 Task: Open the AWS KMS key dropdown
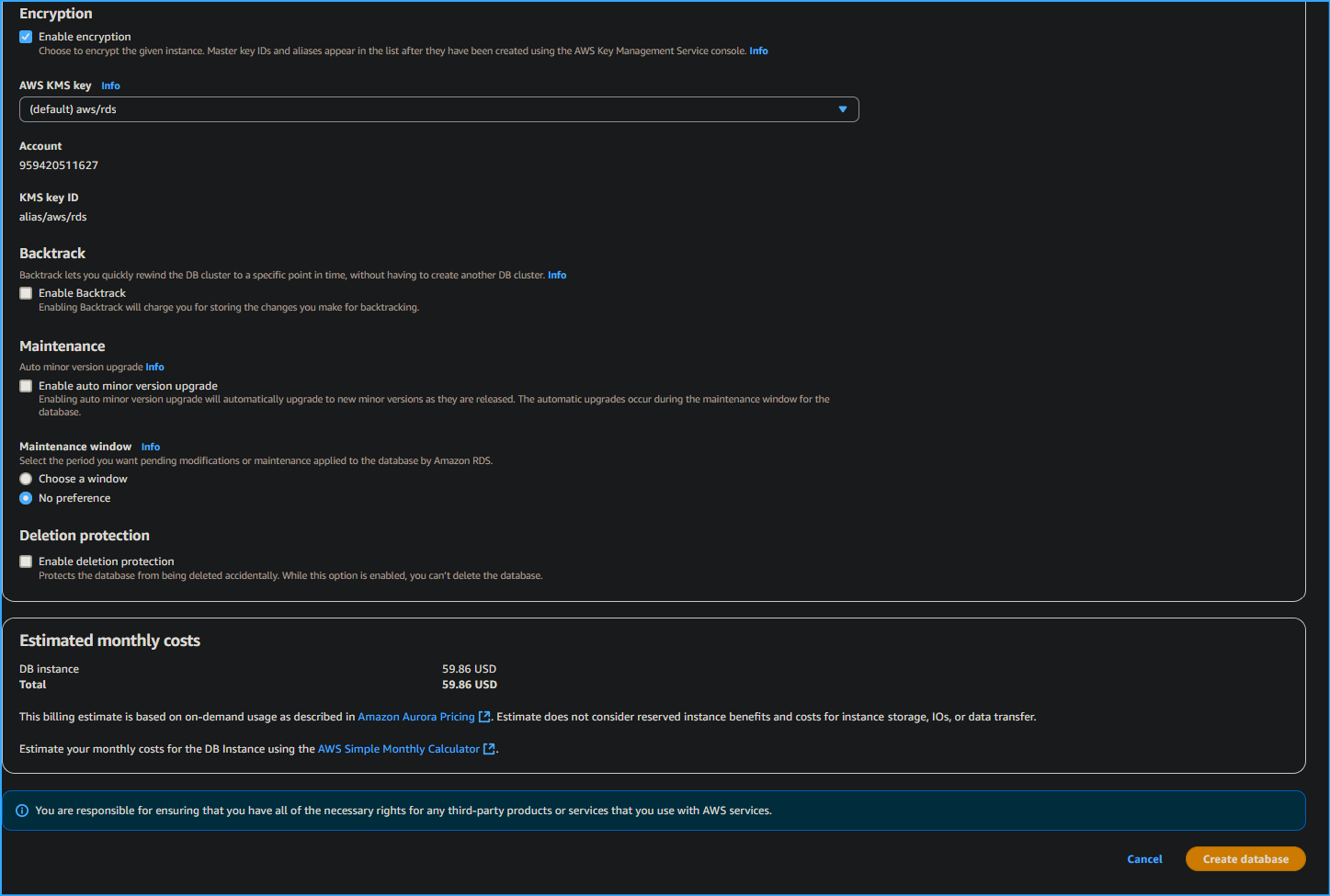click(x=438, y=108)
